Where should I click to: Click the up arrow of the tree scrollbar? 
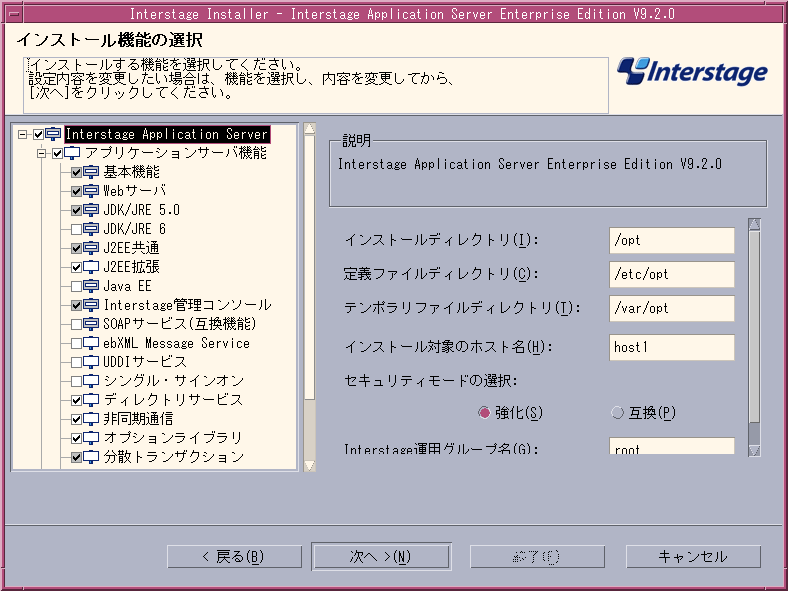click(x=310, y=129)
